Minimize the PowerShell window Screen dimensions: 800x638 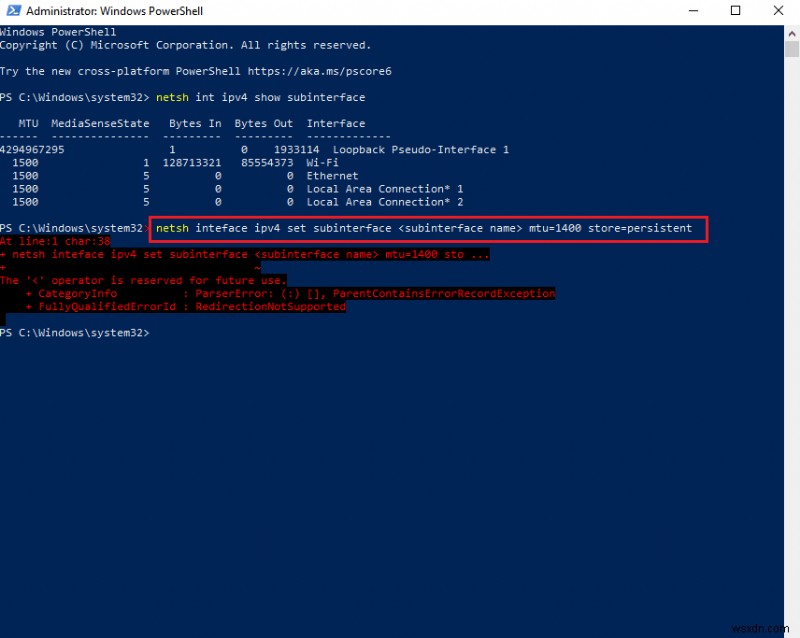[693, 10]
